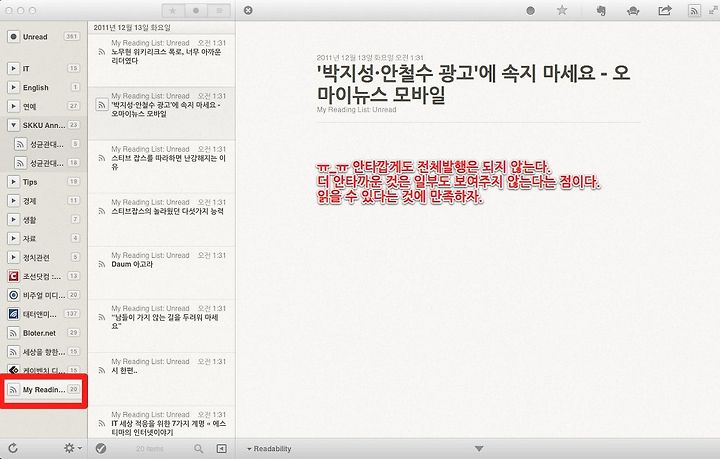Mark all items as read checkmark
Screen dimensions: 720x459
point(101,448)
